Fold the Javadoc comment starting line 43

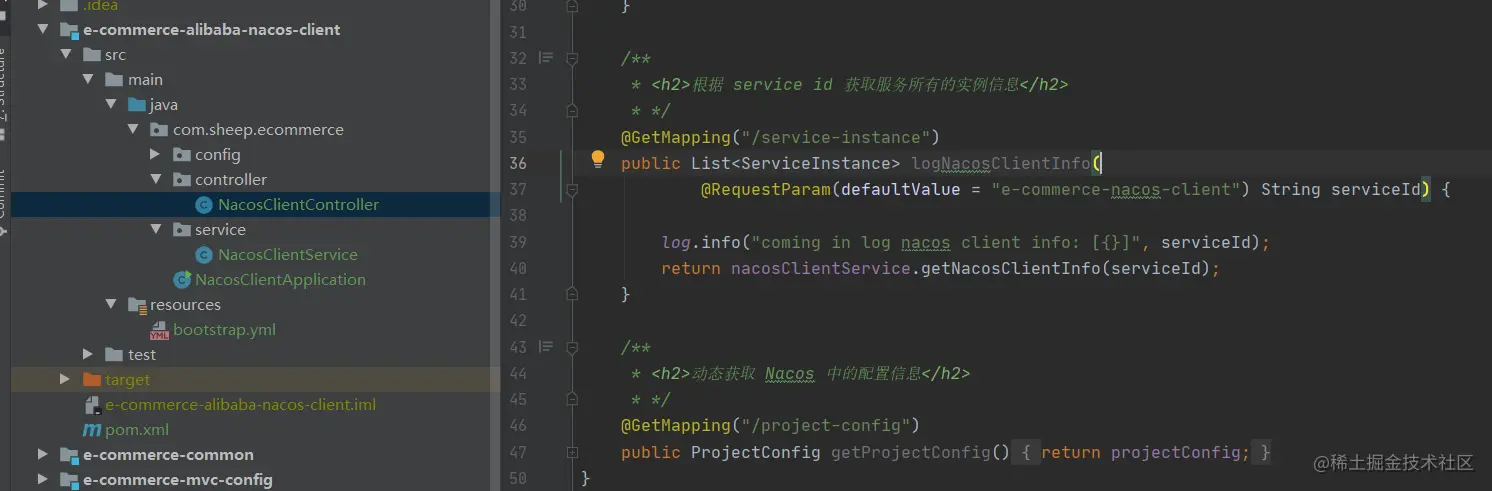[572, 347]
